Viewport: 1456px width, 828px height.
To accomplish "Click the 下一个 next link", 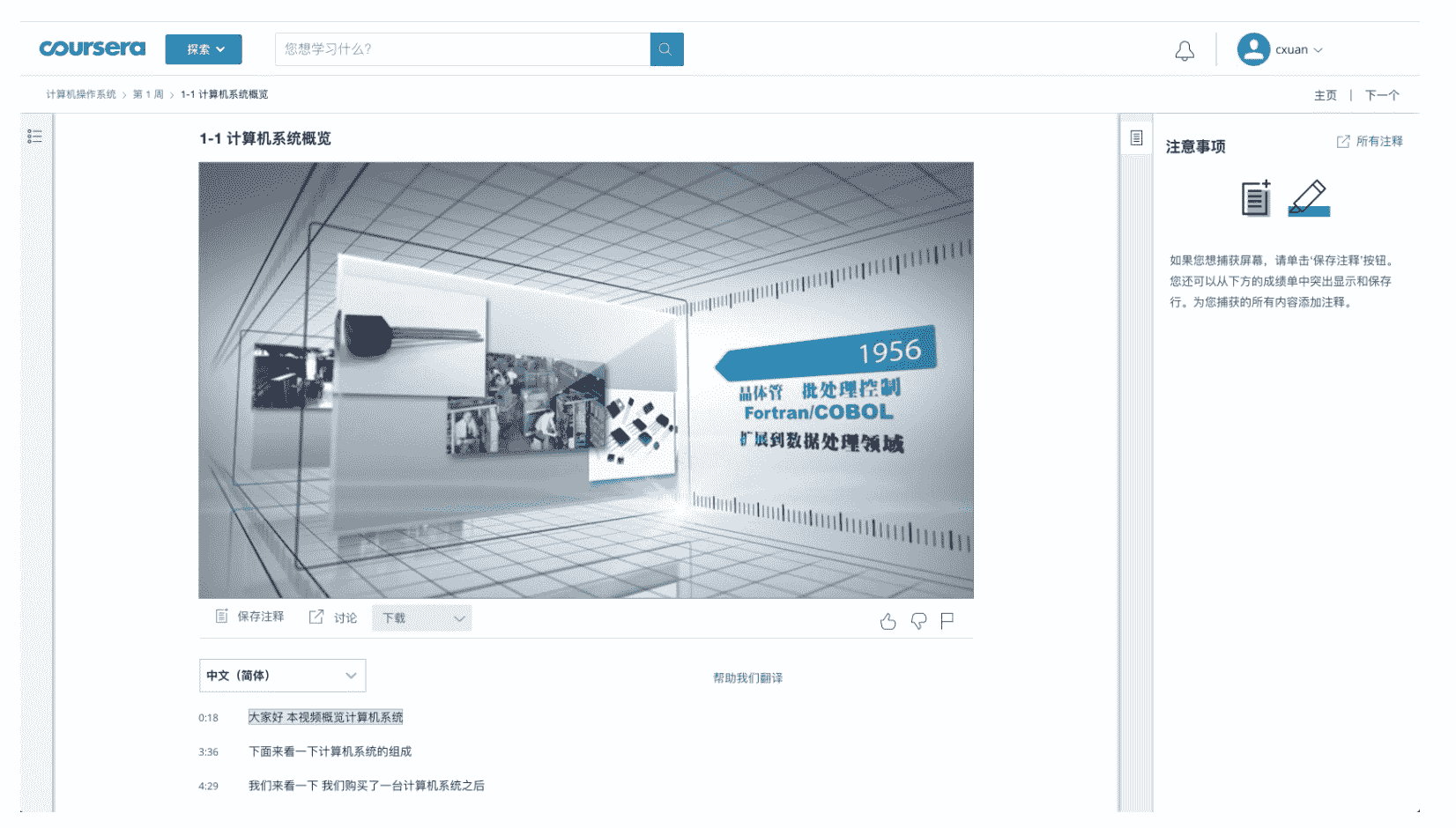I will pos(1381,95).
